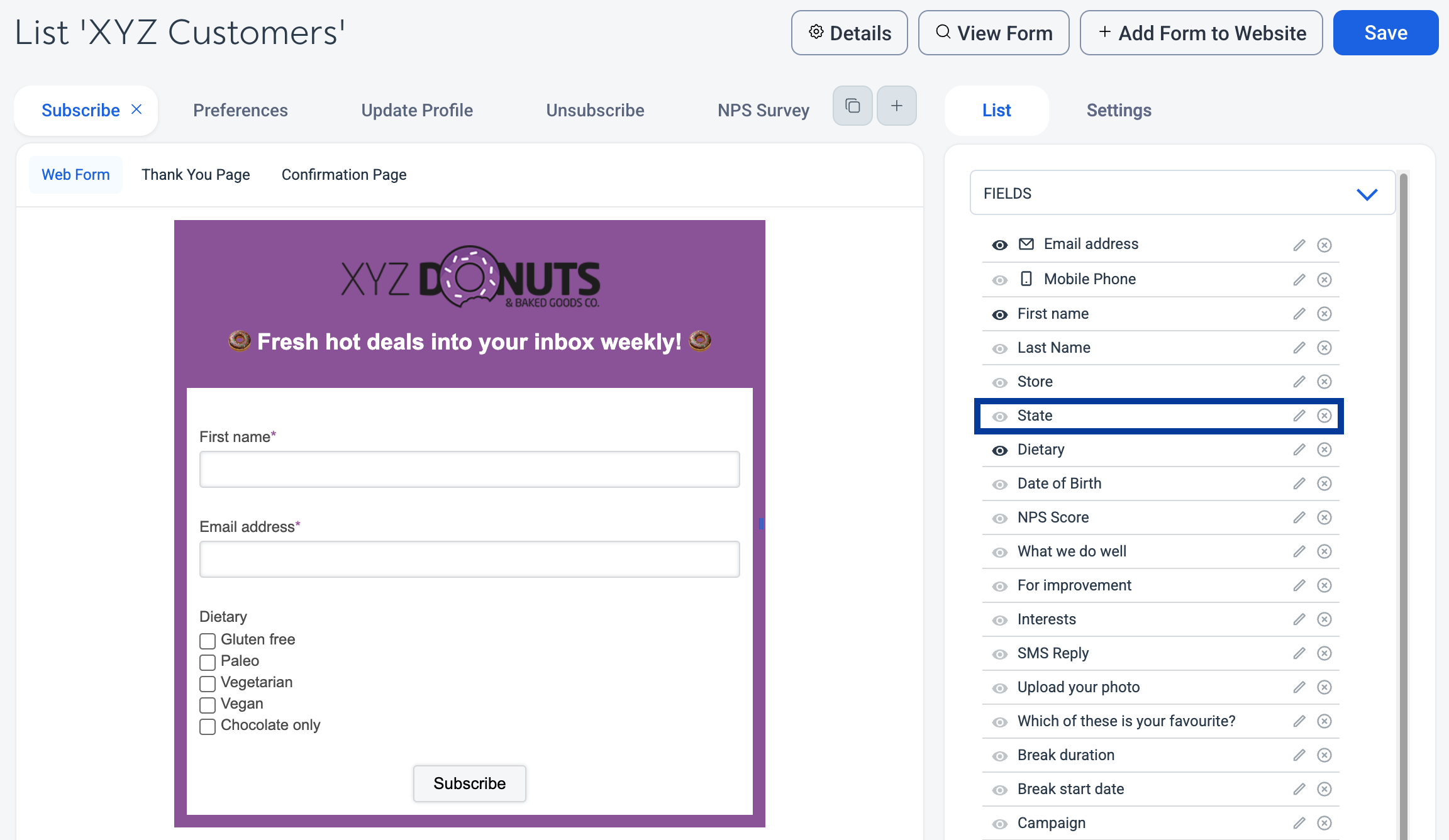The height and width of the screenshot is (840, 1449).
Task: Remove the Email address field
Action: (1324, 245)
